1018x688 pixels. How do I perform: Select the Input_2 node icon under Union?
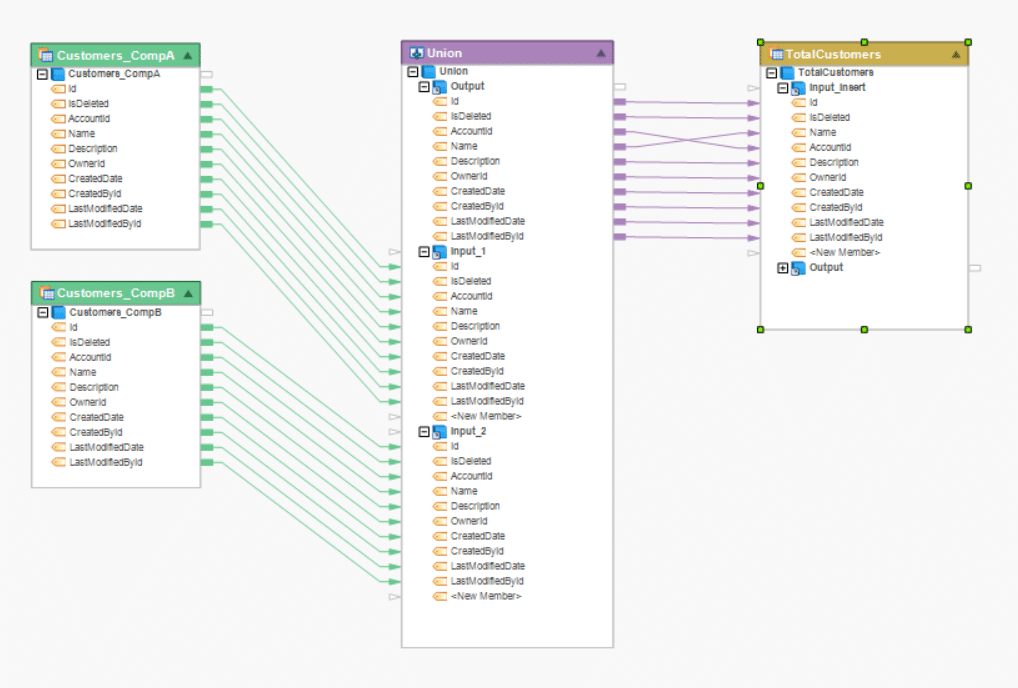(x=439, y=431)
